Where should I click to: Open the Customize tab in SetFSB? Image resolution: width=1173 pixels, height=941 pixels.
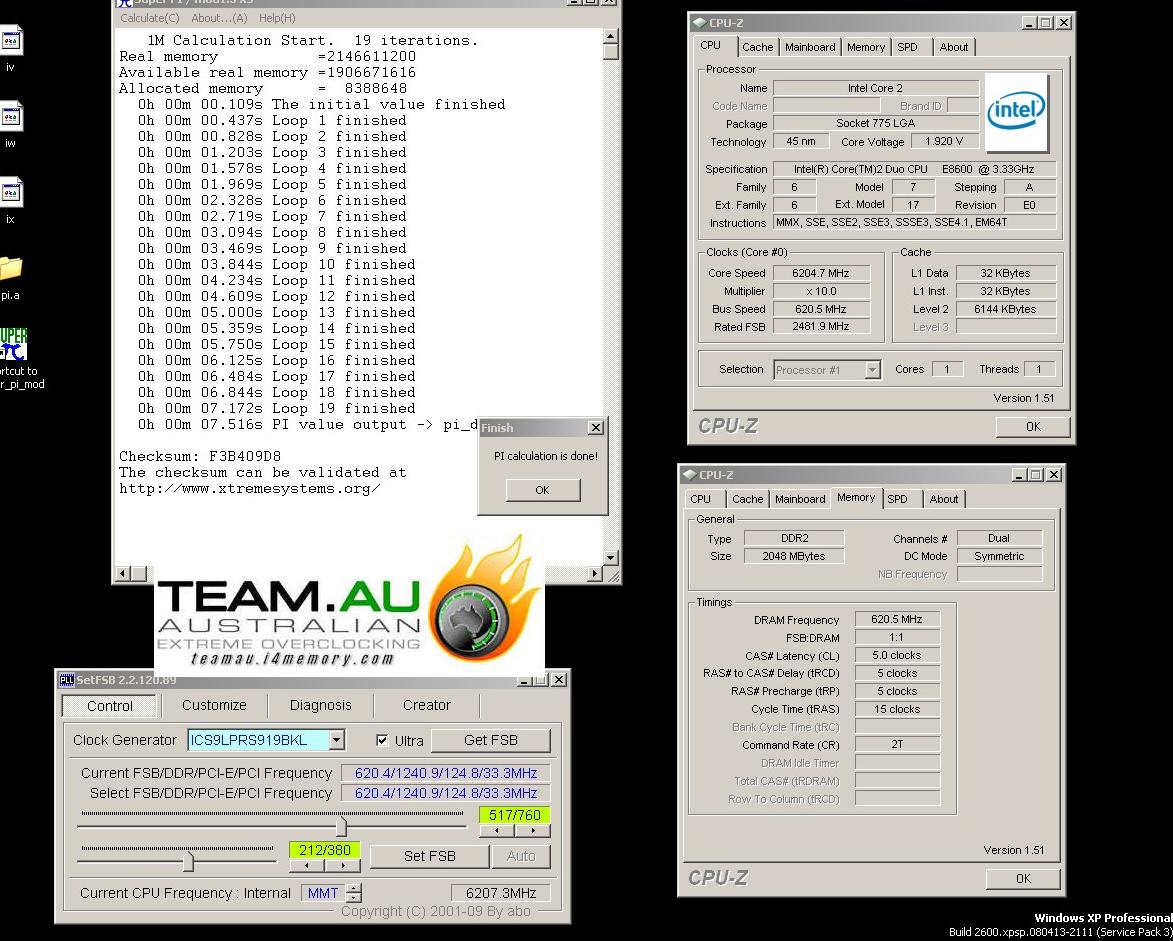point(214,705)
